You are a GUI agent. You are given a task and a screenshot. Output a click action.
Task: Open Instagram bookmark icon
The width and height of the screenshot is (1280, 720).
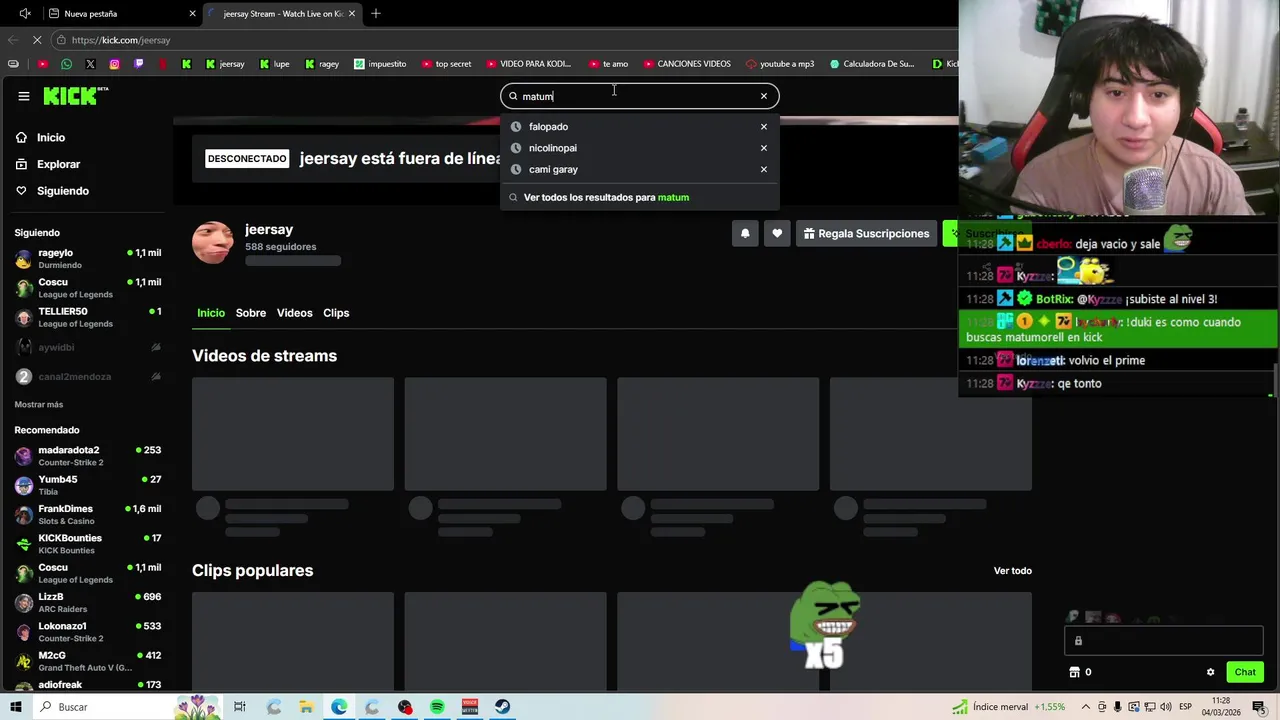pyautogui.click(x=114, y=64)
